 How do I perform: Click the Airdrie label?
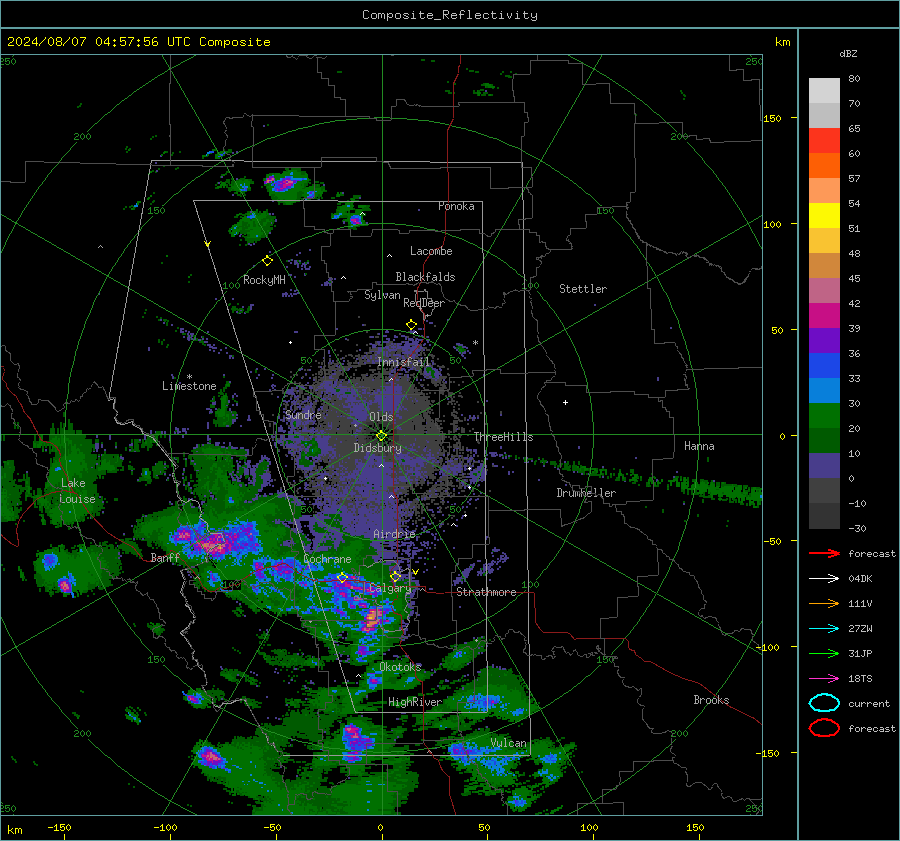pyautogui.click(x=394, y=534)
